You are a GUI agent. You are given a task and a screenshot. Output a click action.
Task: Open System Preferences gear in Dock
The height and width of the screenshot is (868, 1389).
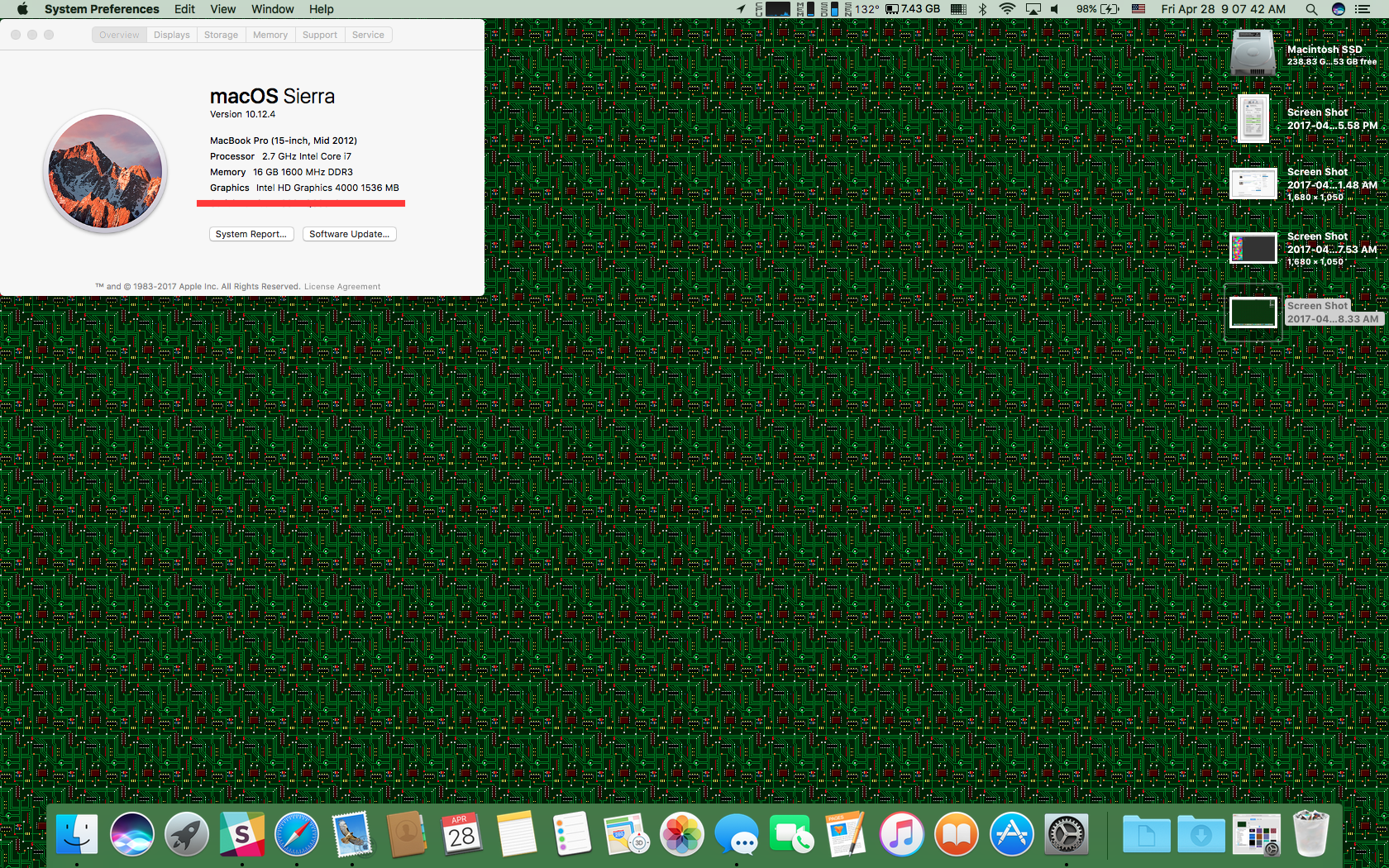1067,833
